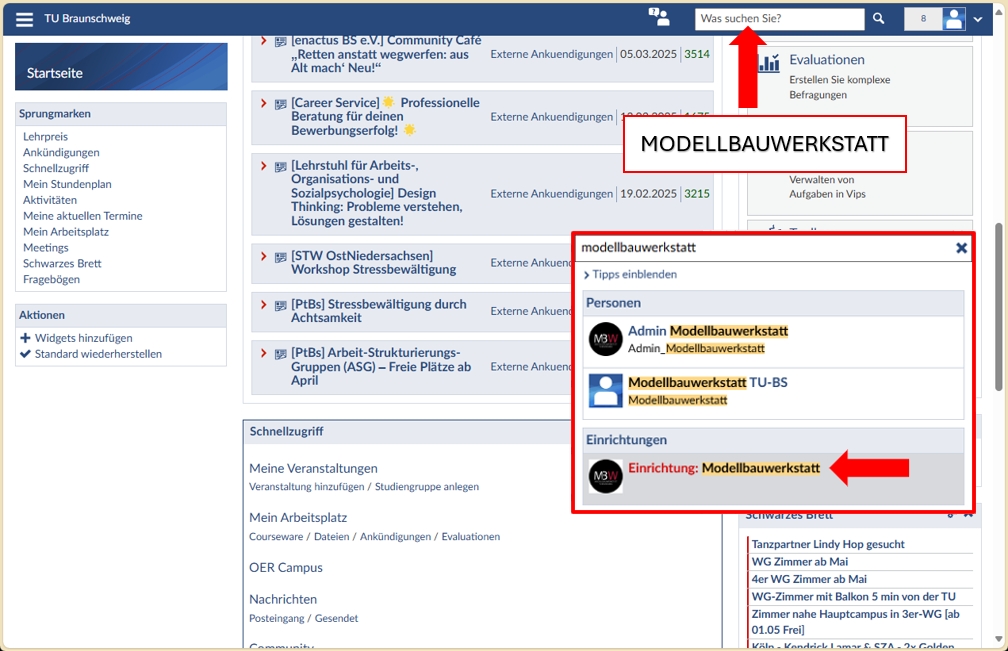Open '4er WG Zimmer ab Mai' posting
Image resolution: width=1008 pixels, height=651 pixels.
pyautogui.click(x=809, y=579)
